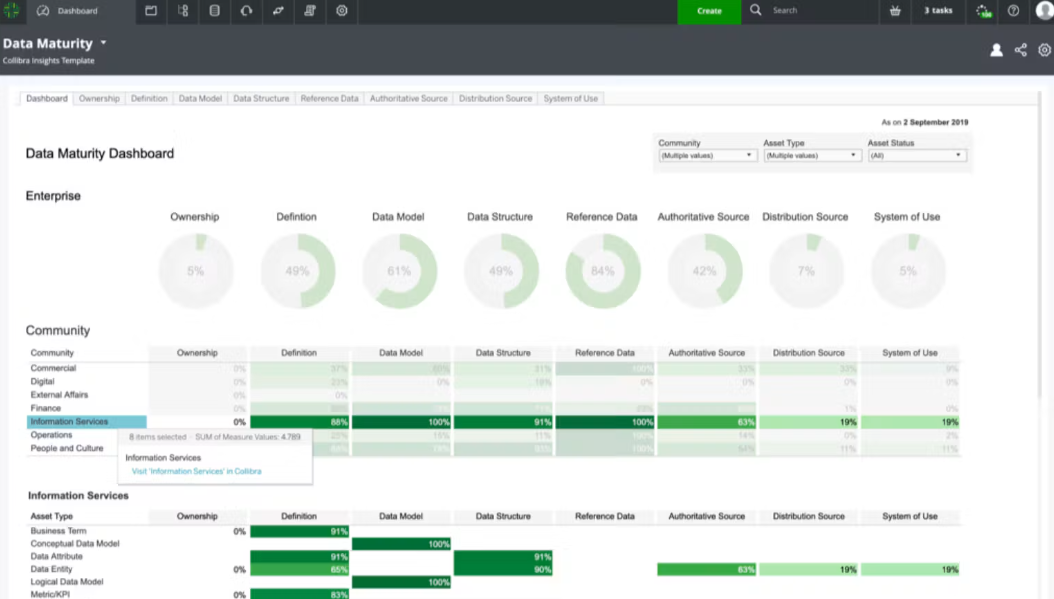Image resolution: width=1054 pixels, height=599 pixels.
Task: Click Data Entity Data Structure 90% bar
Action: pos(503,569)
